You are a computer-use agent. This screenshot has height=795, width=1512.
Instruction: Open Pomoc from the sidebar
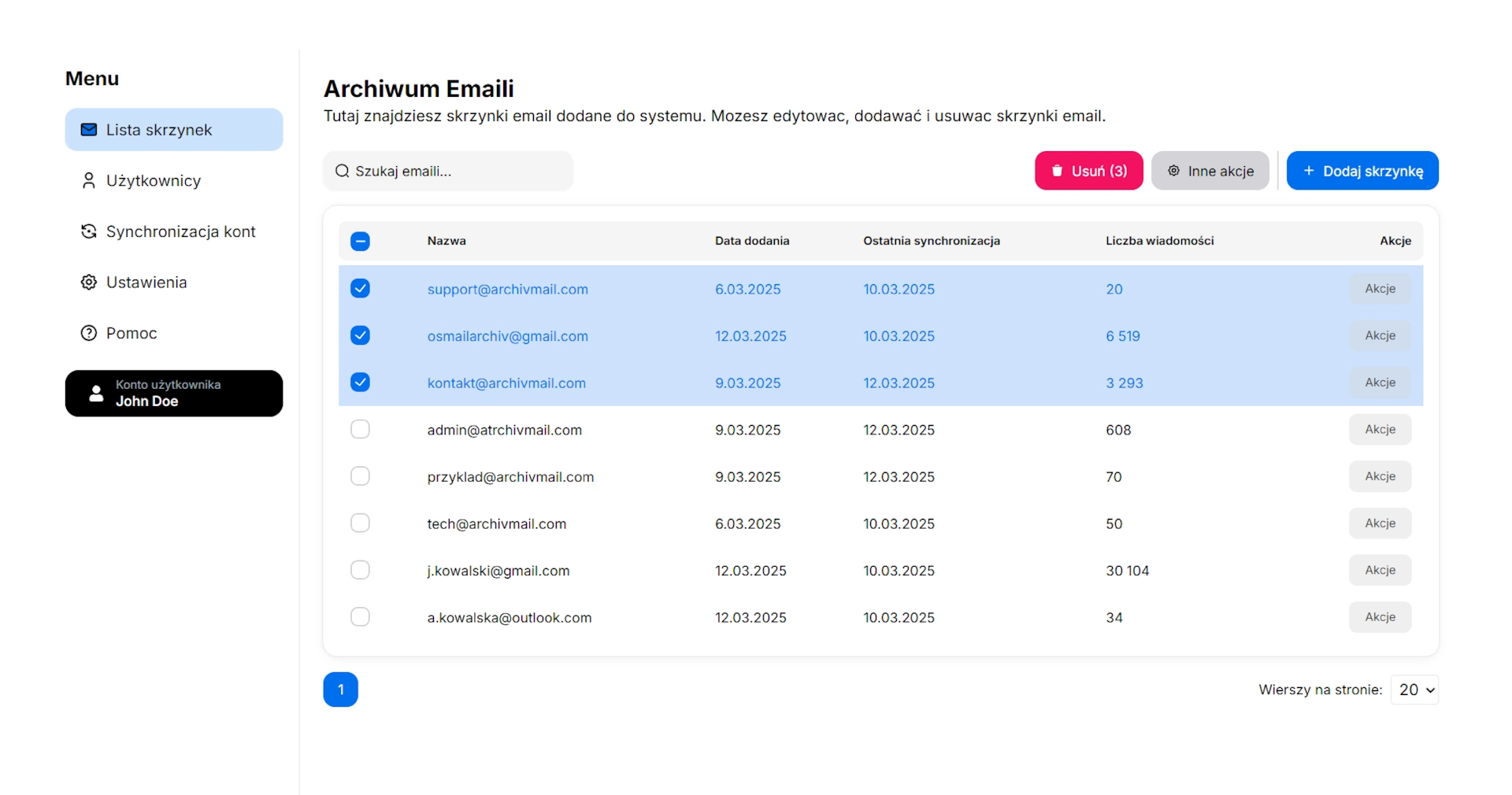[x=174, y=333]
